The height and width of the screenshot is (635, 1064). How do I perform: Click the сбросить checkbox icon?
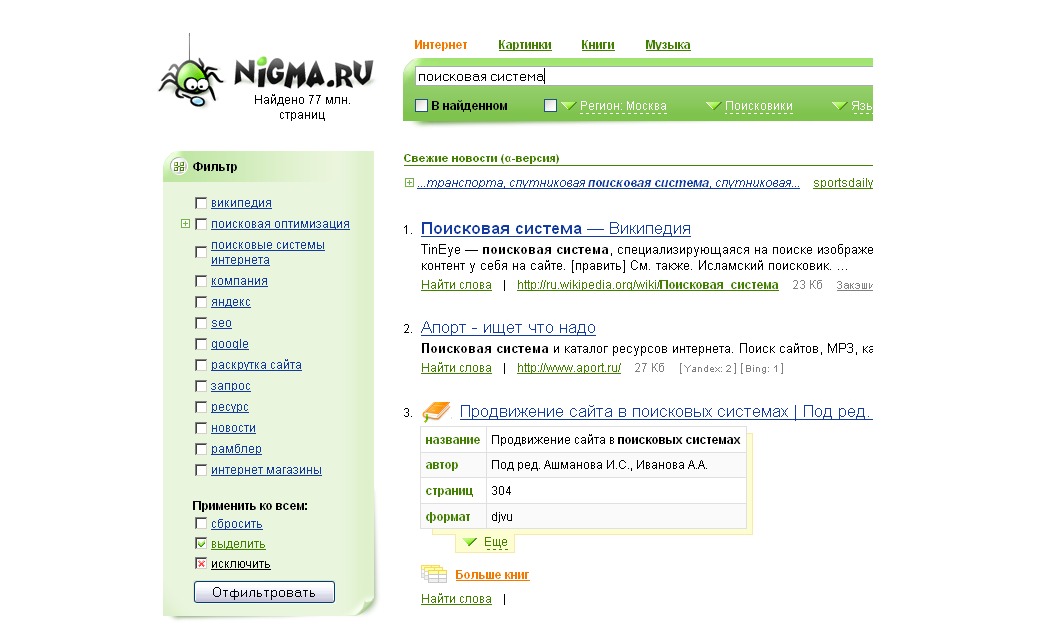(201, 523)
